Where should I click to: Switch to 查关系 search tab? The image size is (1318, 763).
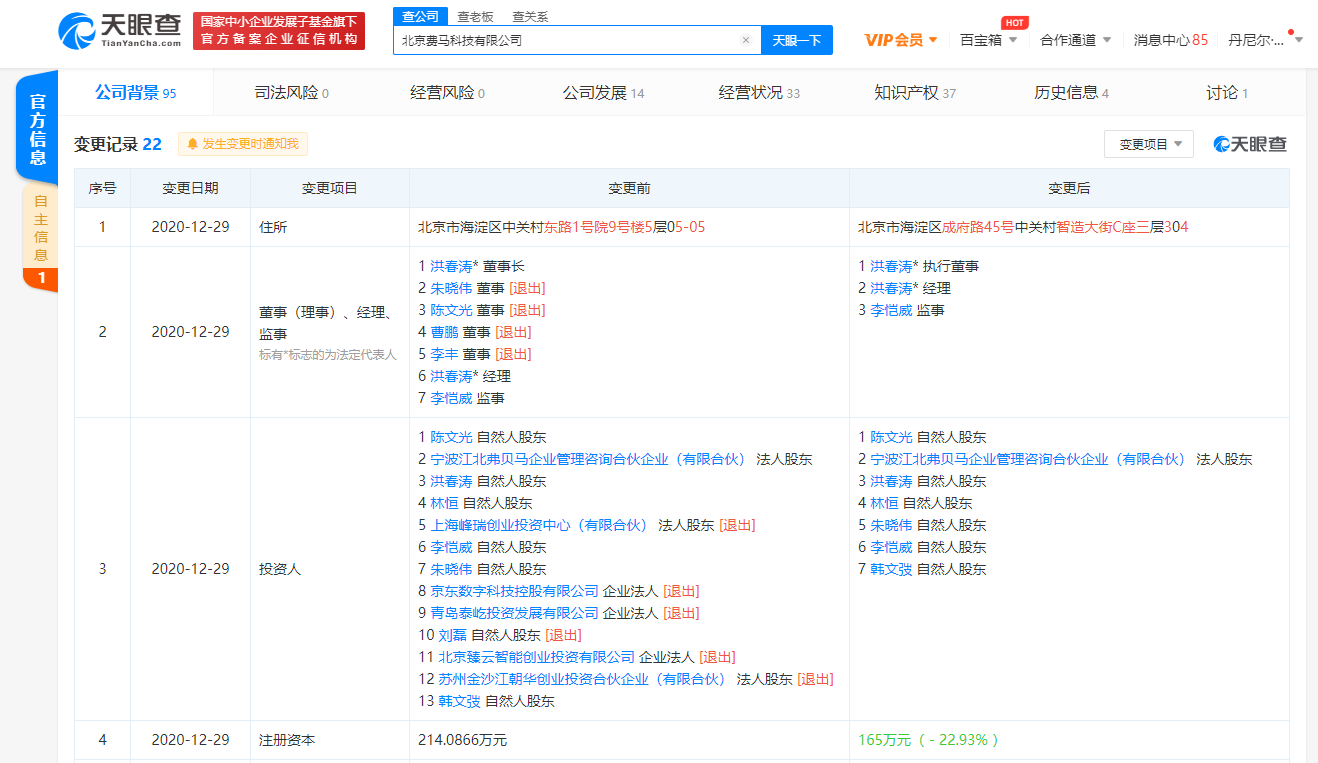click(530, 16)
